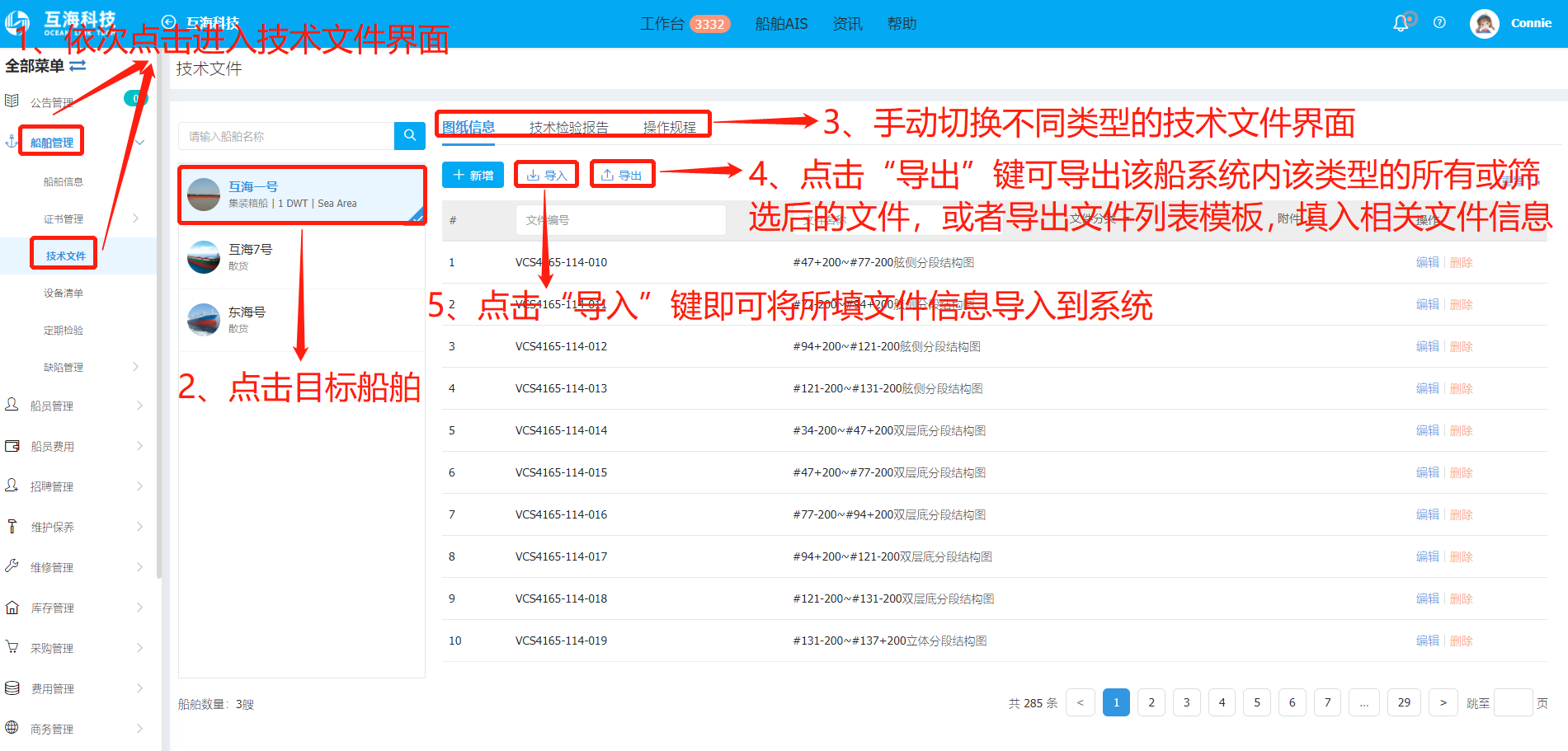1568x751 pixels.
Task: Click the menu toggle arrows beside 全部菜单
Action: click(78, 65)
